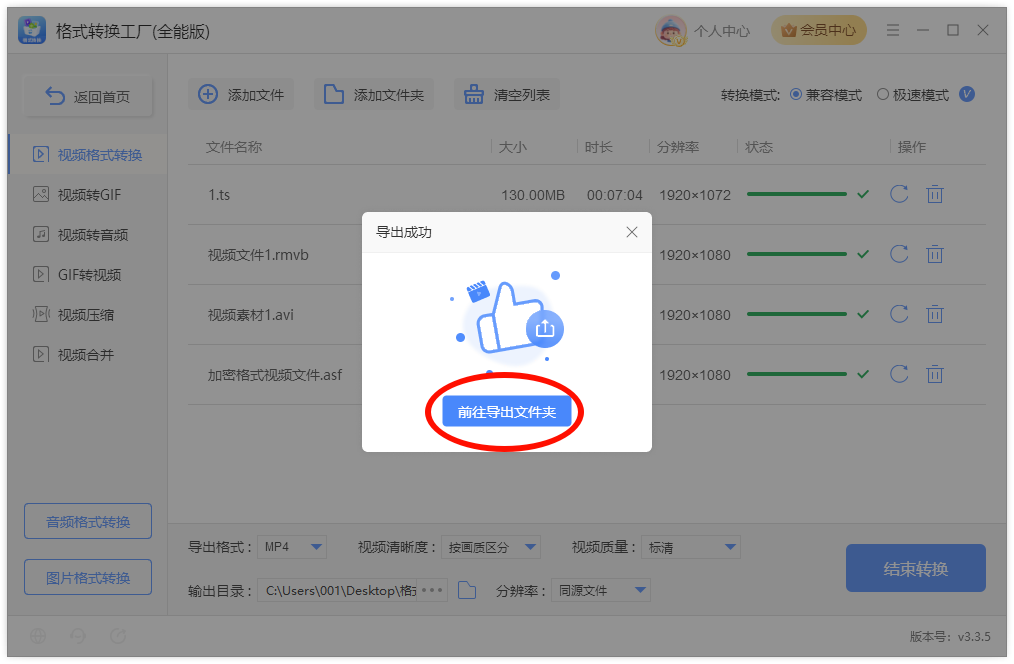Click the VIP badge beside 极速模式
The image size is (1014, 664).
point(967,94)
